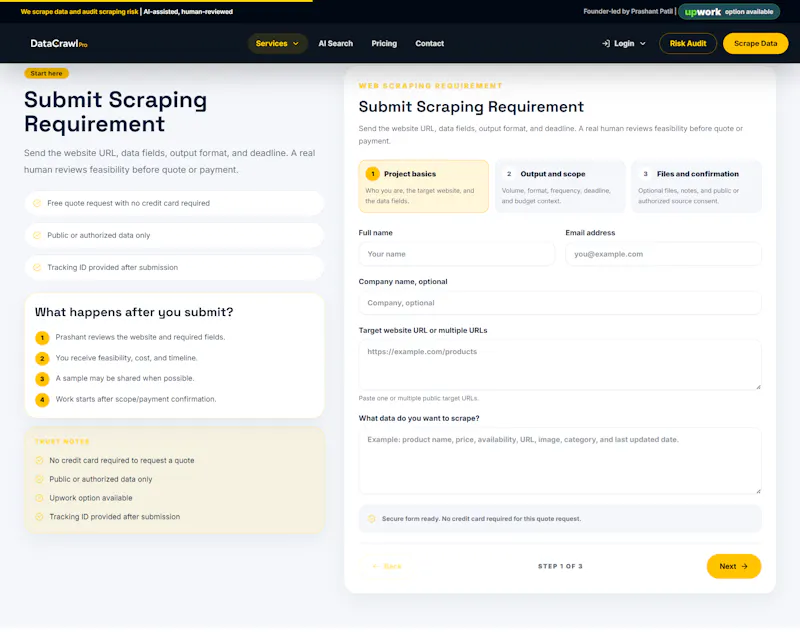Image resolution: width=800 pixels, height=632 pixels.
Task: Select the Output and scope step tab
Action: 560,186
